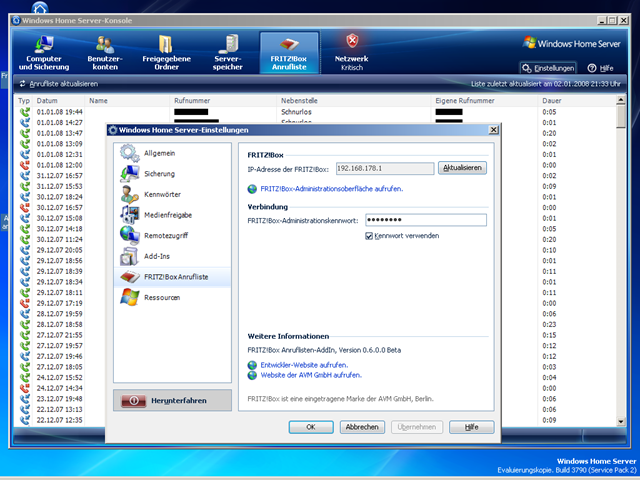The image size is (640, 480).
Task: Confirm settings with OK button
Action: tap(311, 427)
